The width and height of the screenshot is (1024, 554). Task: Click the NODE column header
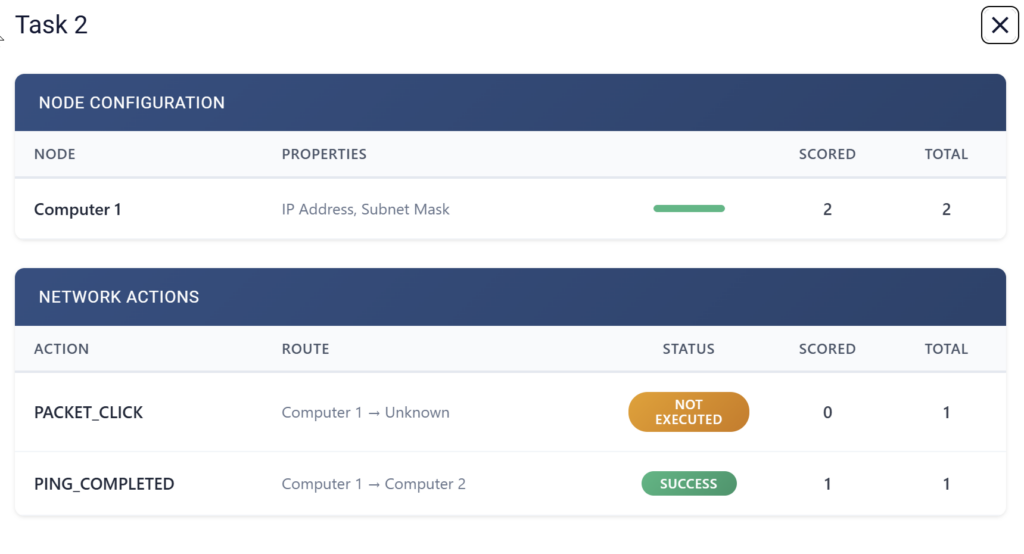[55, 154]
